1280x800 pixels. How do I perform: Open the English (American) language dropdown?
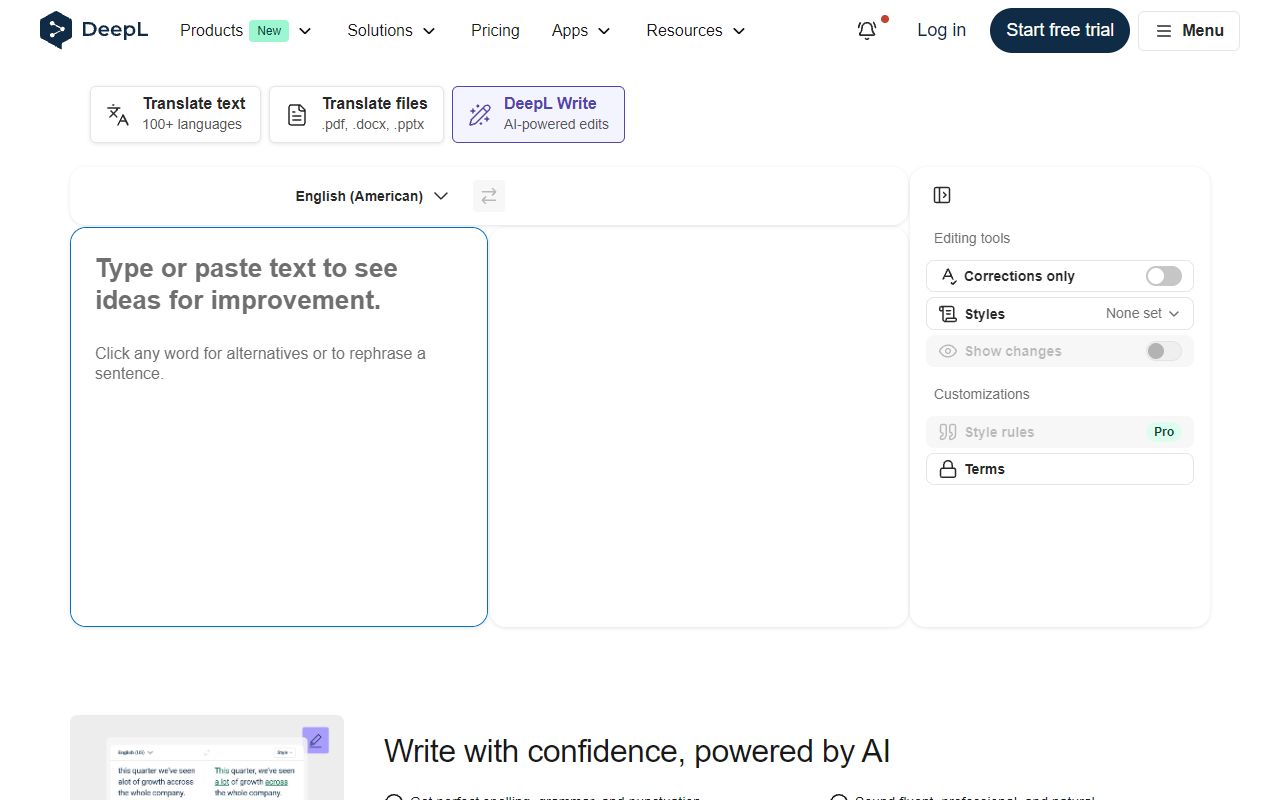[x=371, y=196]
